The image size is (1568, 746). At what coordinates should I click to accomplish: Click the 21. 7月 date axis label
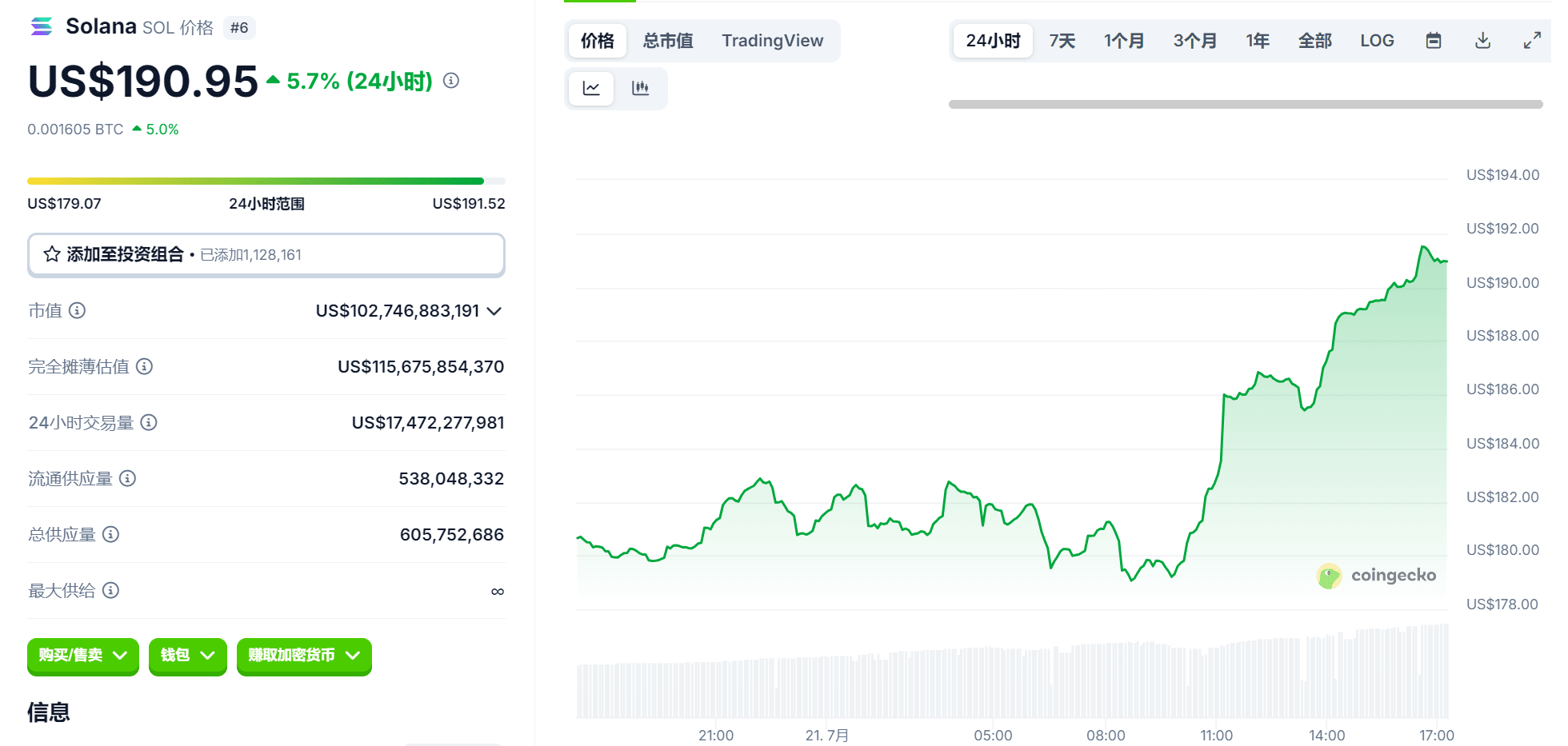coord(827,735)
